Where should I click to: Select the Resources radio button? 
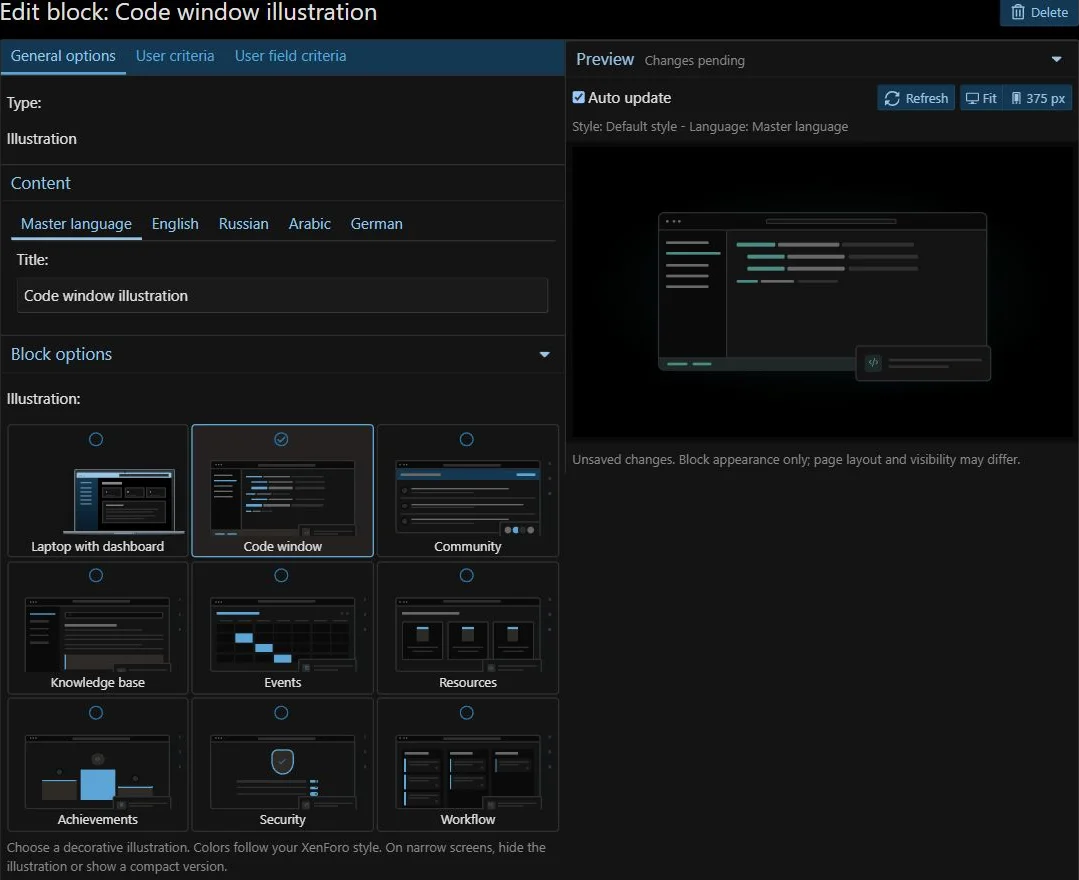(x=467, y=575)
